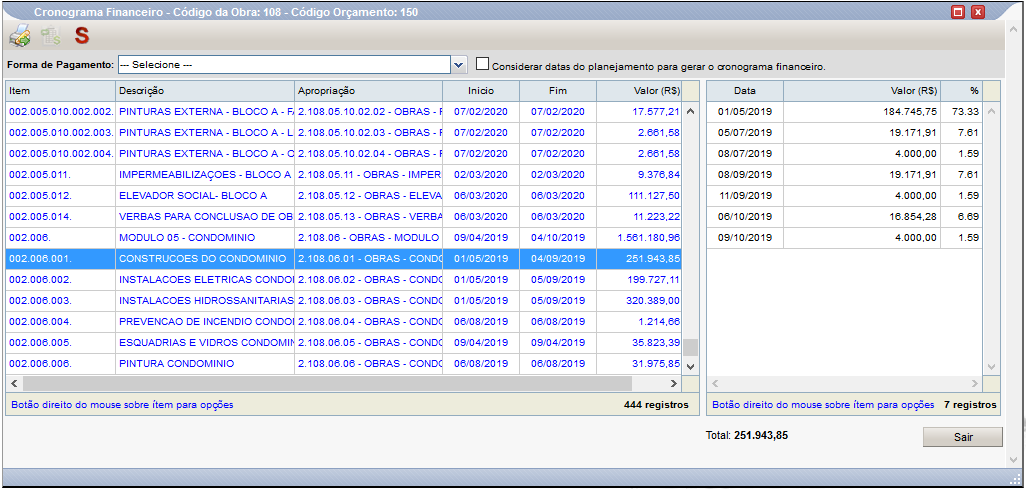Click down arrow of right table vertical scrollbar
This screenshot has height=489, width=1026.
pyautogui.click(x=991, y=367)
